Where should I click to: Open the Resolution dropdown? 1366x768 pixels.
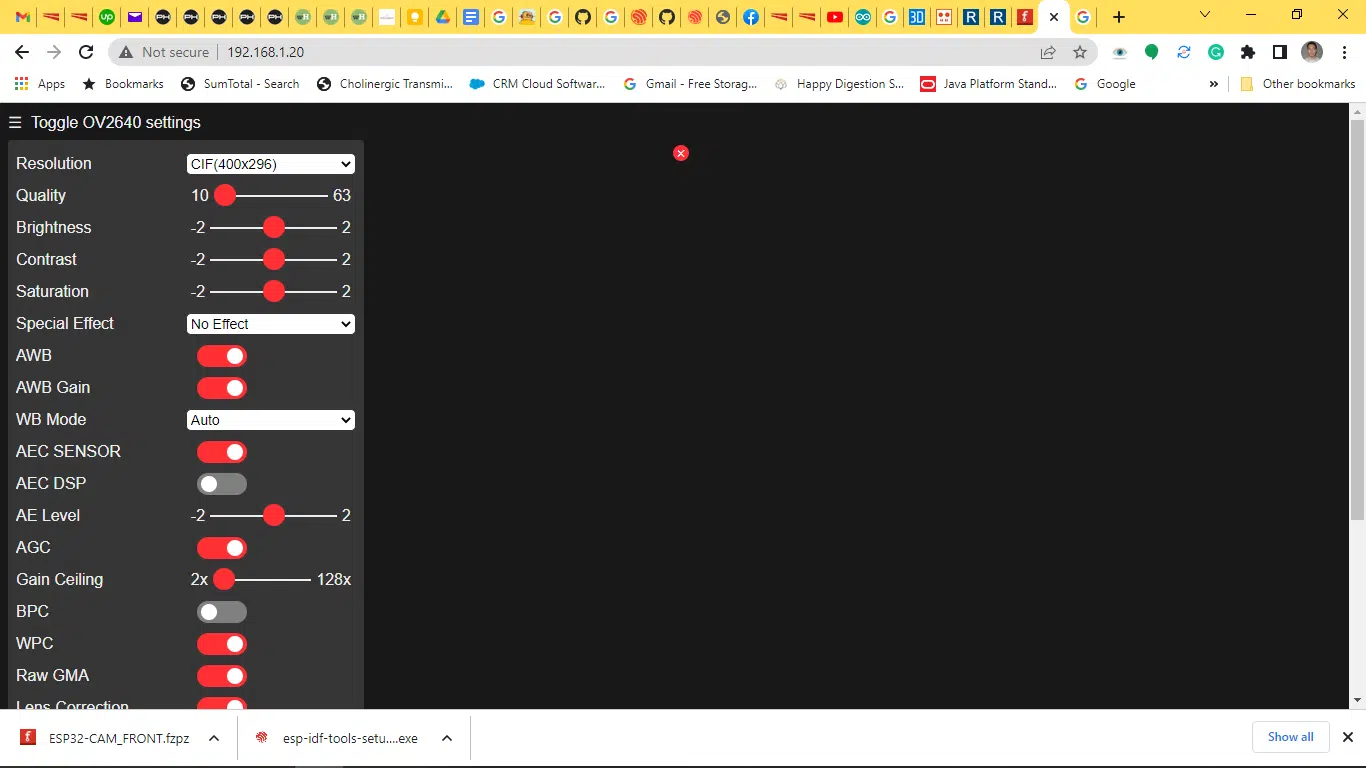271,164
